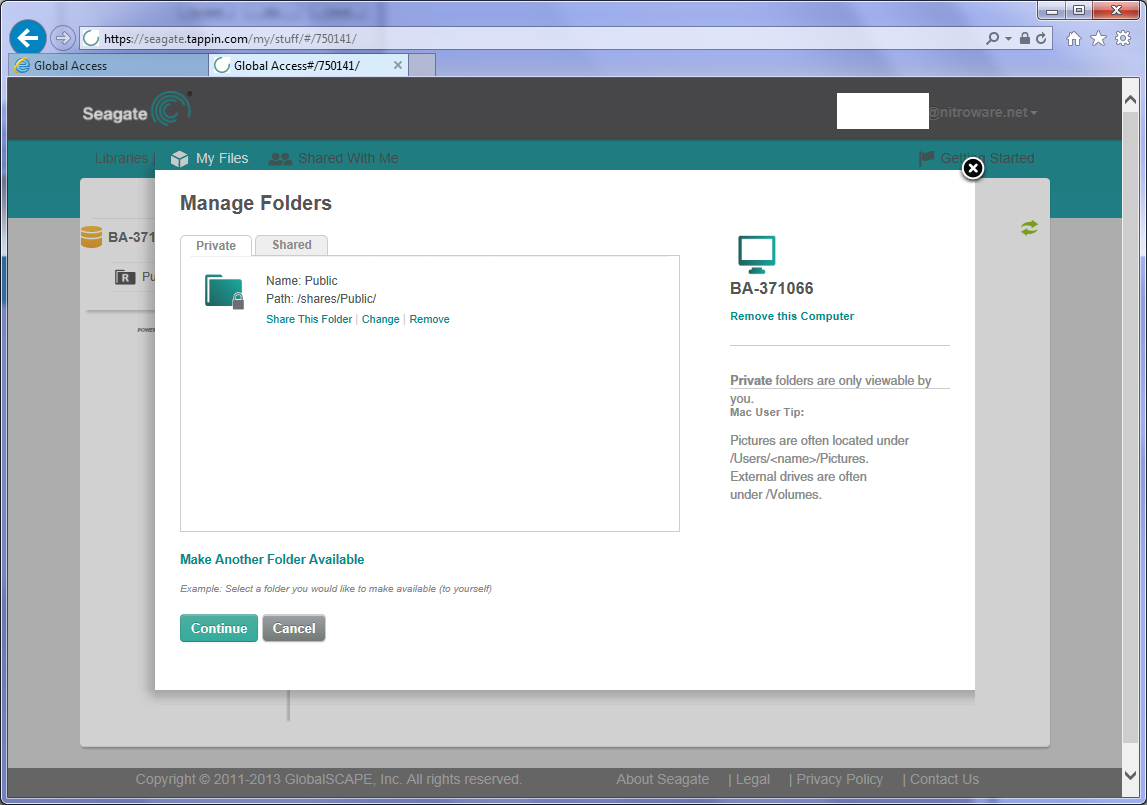Close the Global Access#/750141/ tab
Image resolution: width=1147 pixels, height=805 pixels.
[398, 65]
